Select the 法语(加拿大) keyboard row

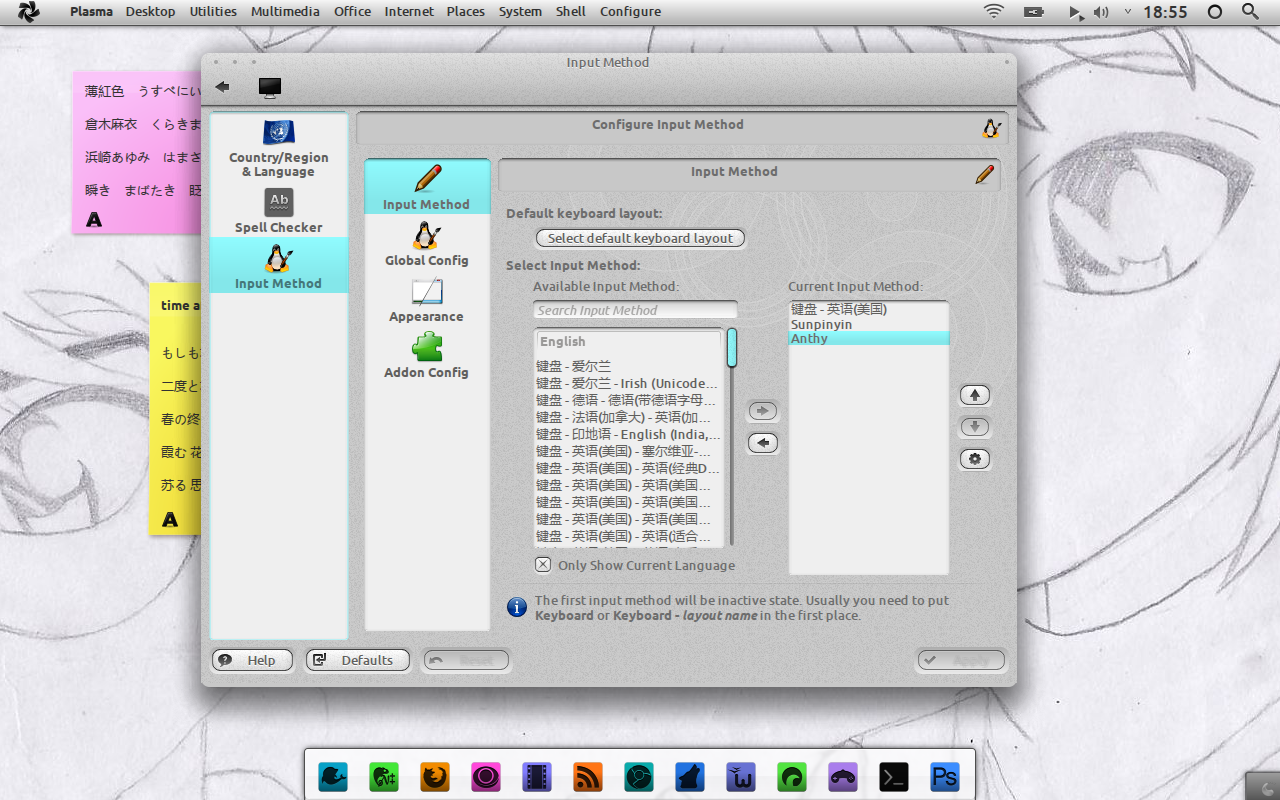628,417
